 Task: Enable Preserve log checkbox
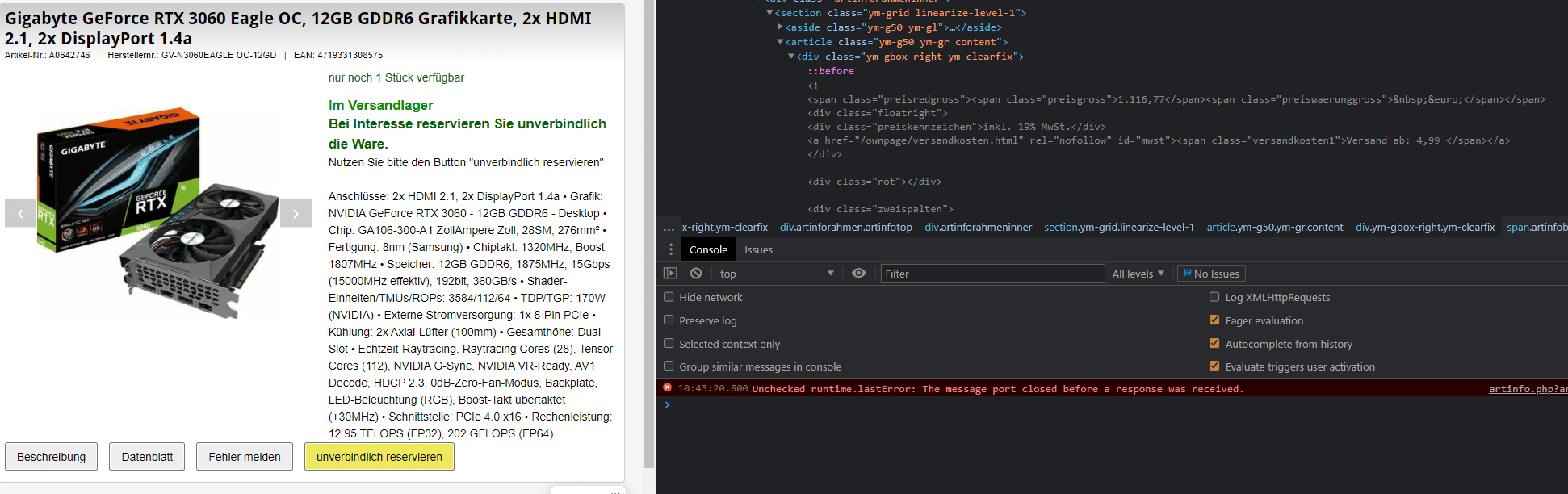(669, 320)
